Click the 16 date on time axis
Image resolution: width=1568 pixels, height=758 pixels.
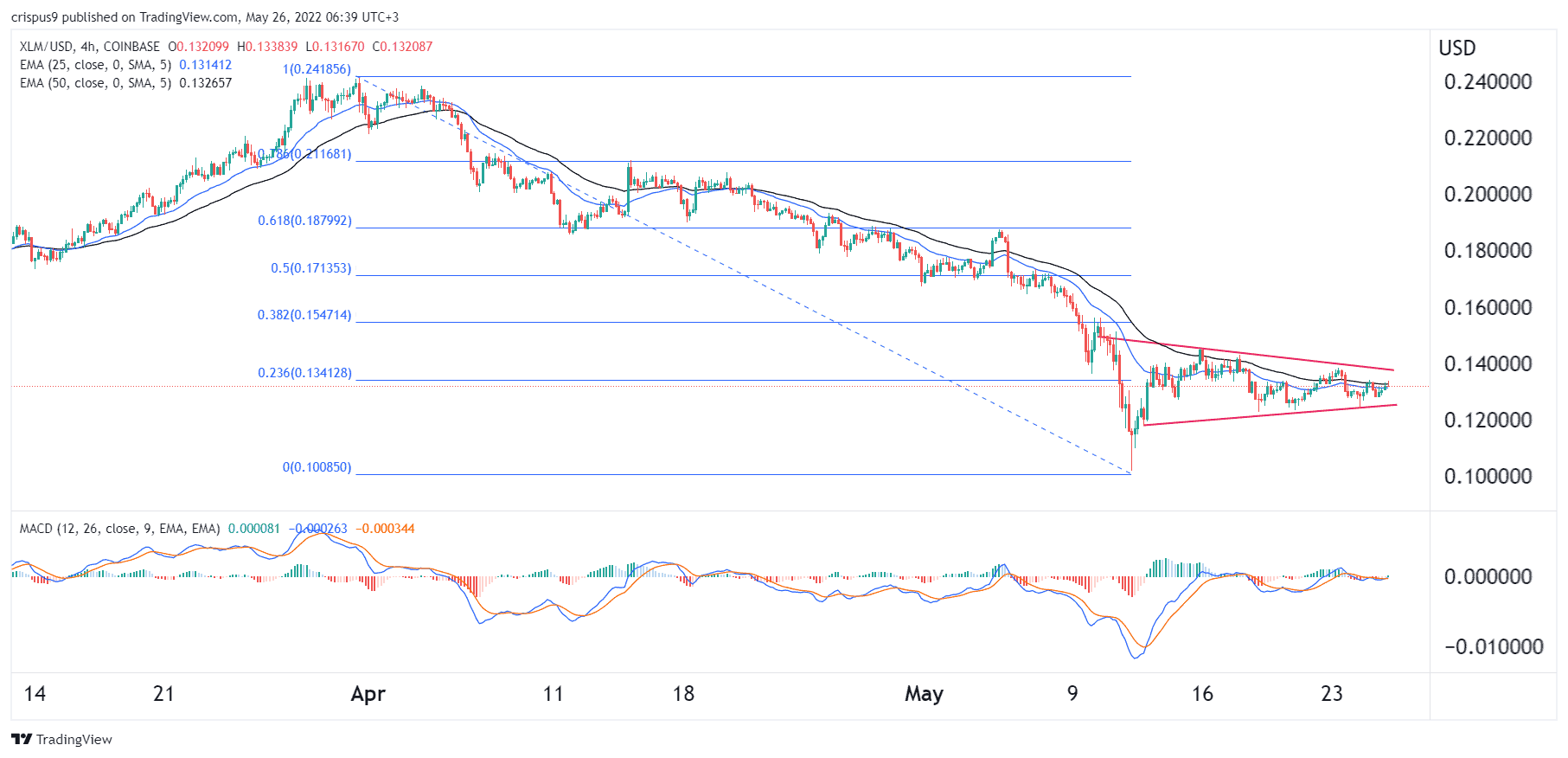pyautogui.click(x=1202, y=694)
